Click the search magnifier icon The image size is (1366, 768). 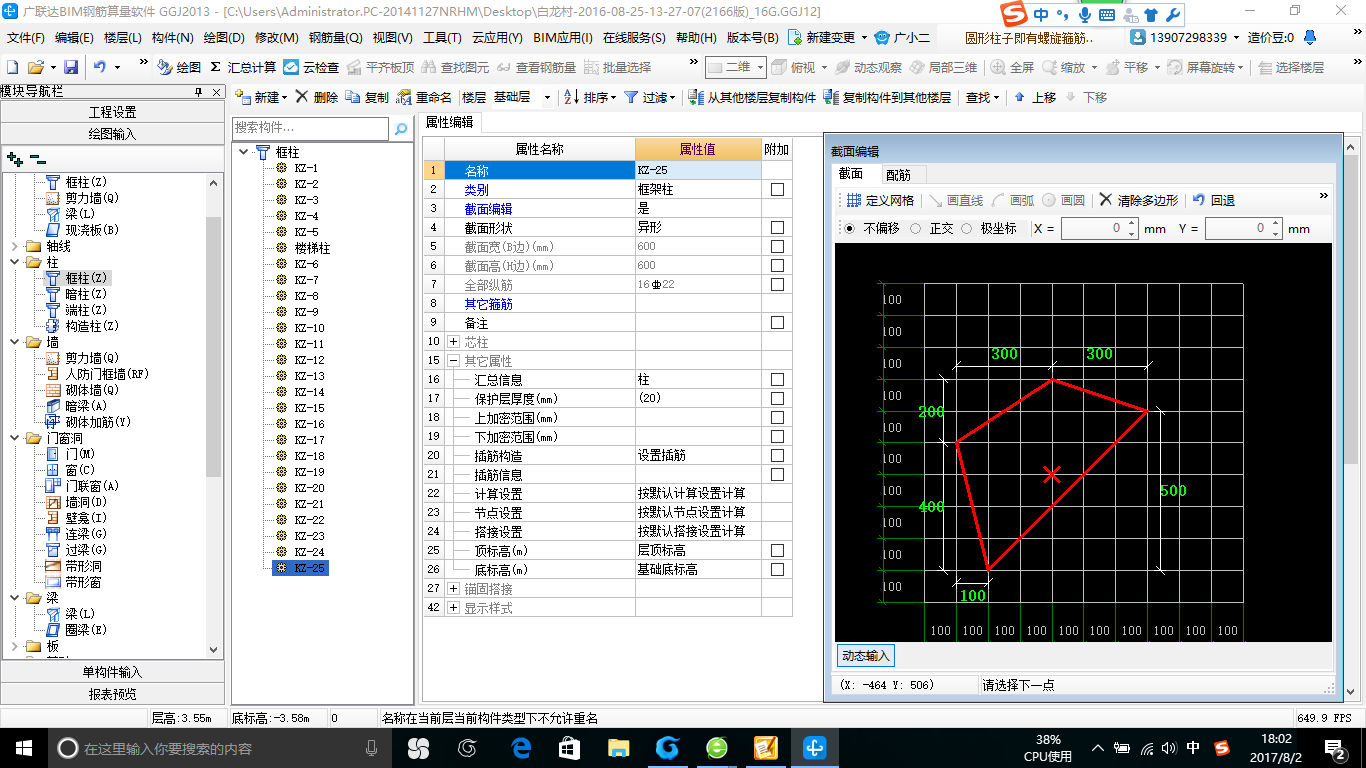tap(400, 129)
